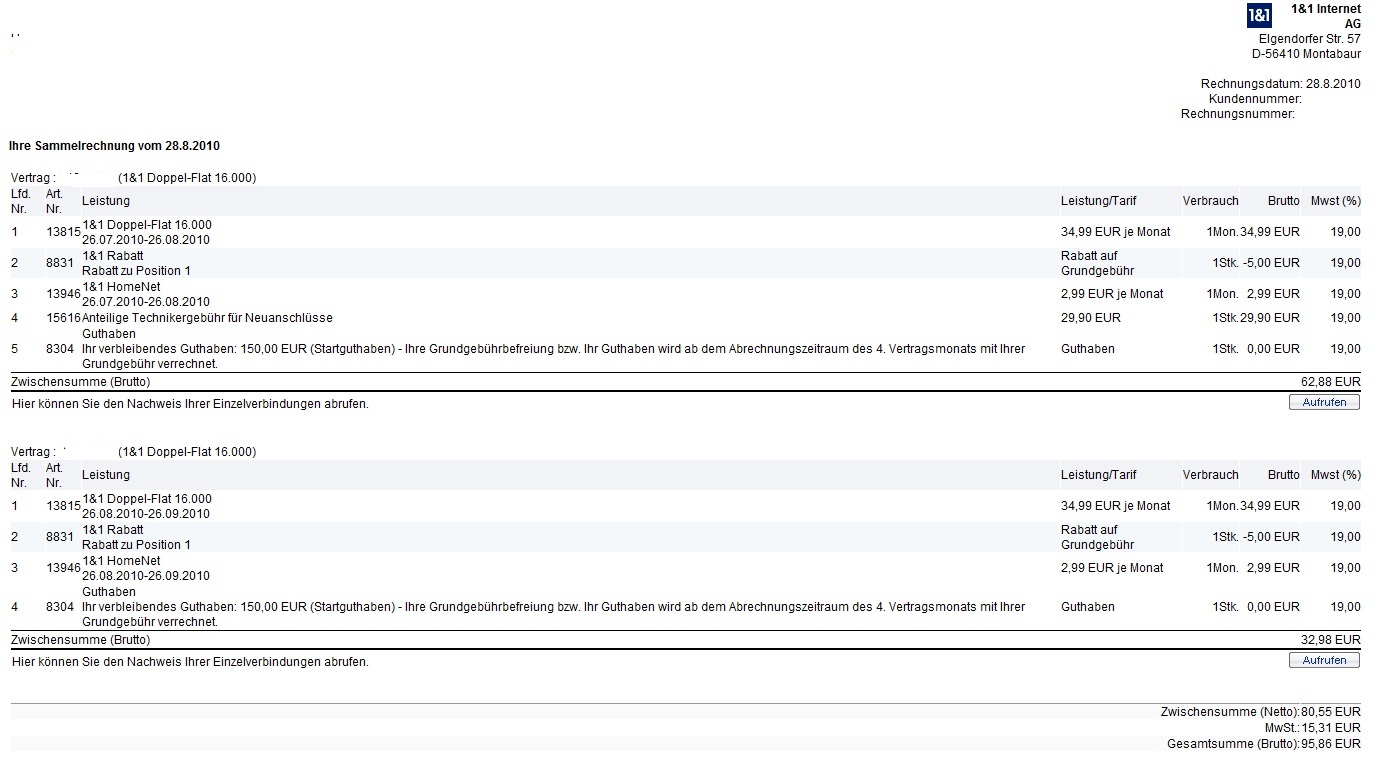The height and width of the screenshot is (763, 1376).
Task: Click 'Leistung/Tarif' header in first table
Action: point(1099,201)
